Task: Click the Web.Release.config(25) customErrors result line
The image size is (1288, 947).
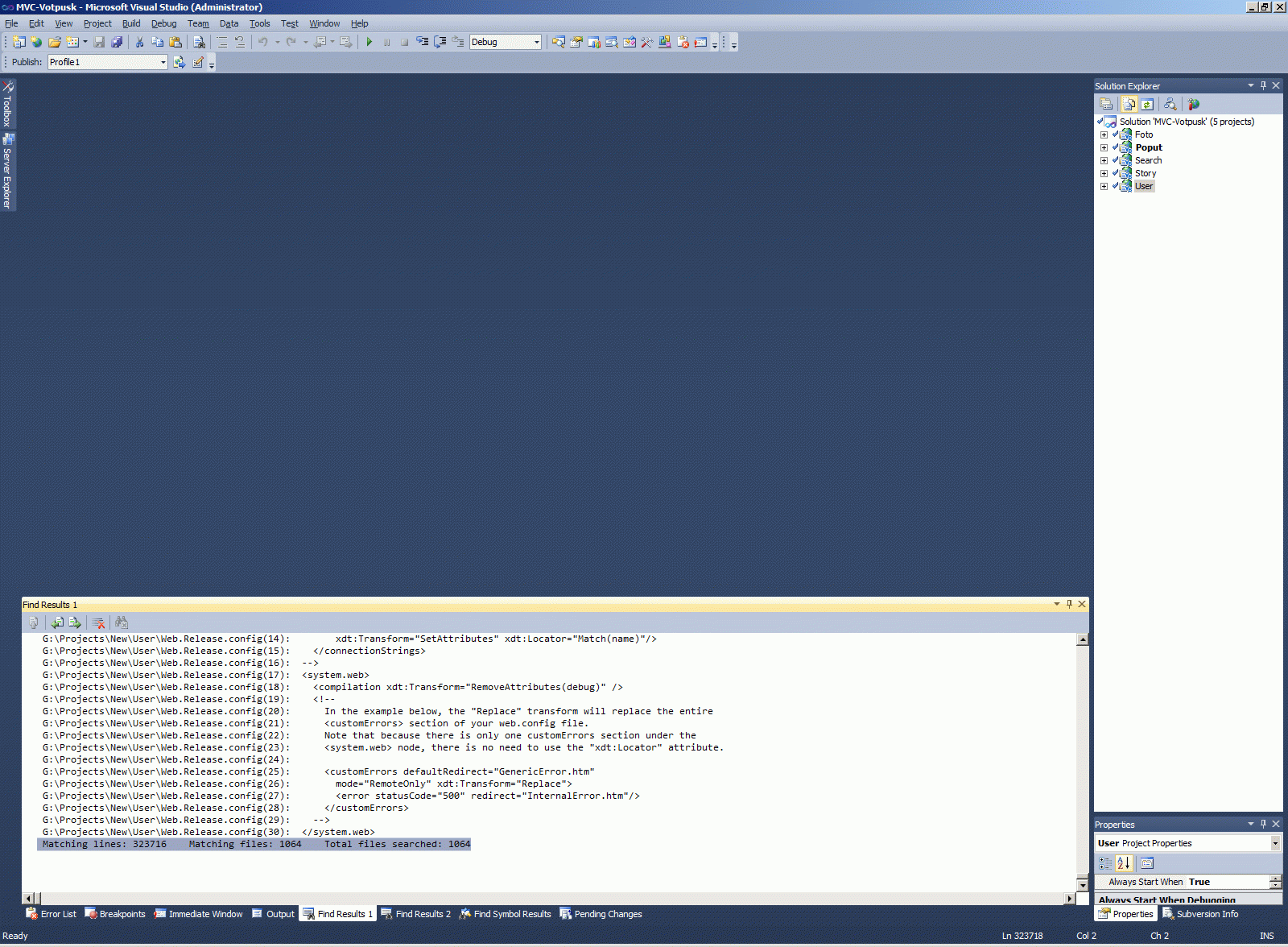Action: (x=319, y=771)
